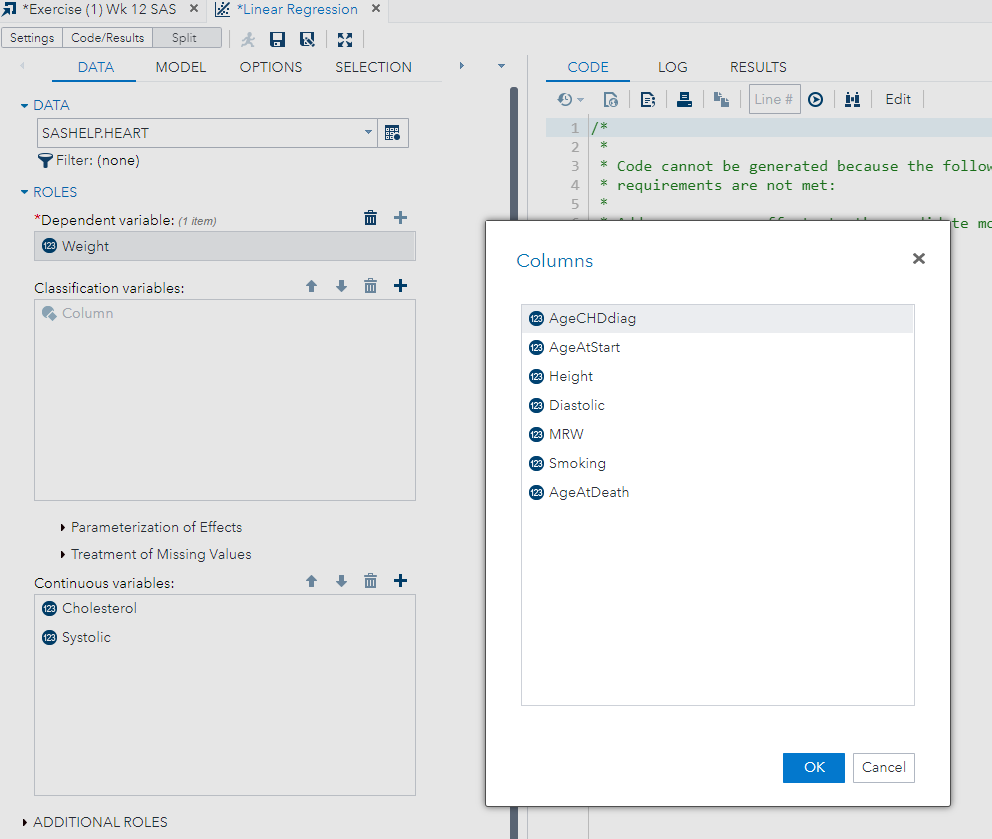Open the SASHELP.HEART data dropdown
The image size is (992, 839).
click(x=368, y=133)
